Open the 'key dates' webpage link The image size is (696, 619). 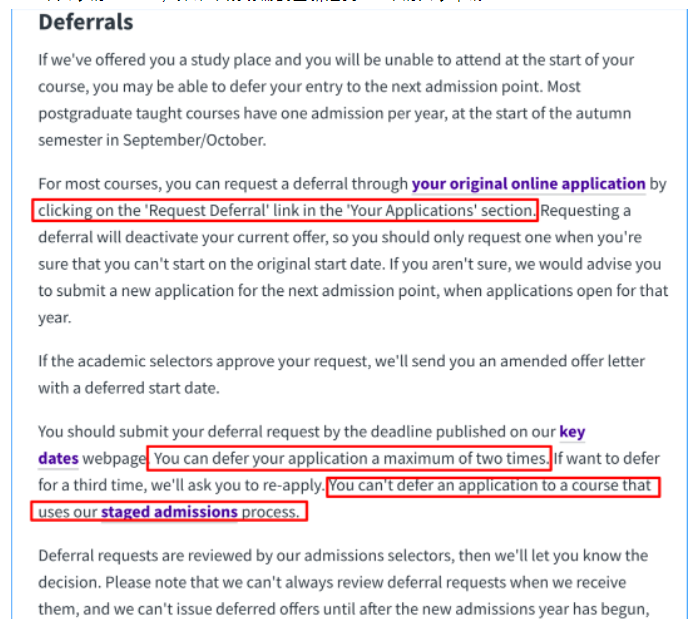(572, 431)
